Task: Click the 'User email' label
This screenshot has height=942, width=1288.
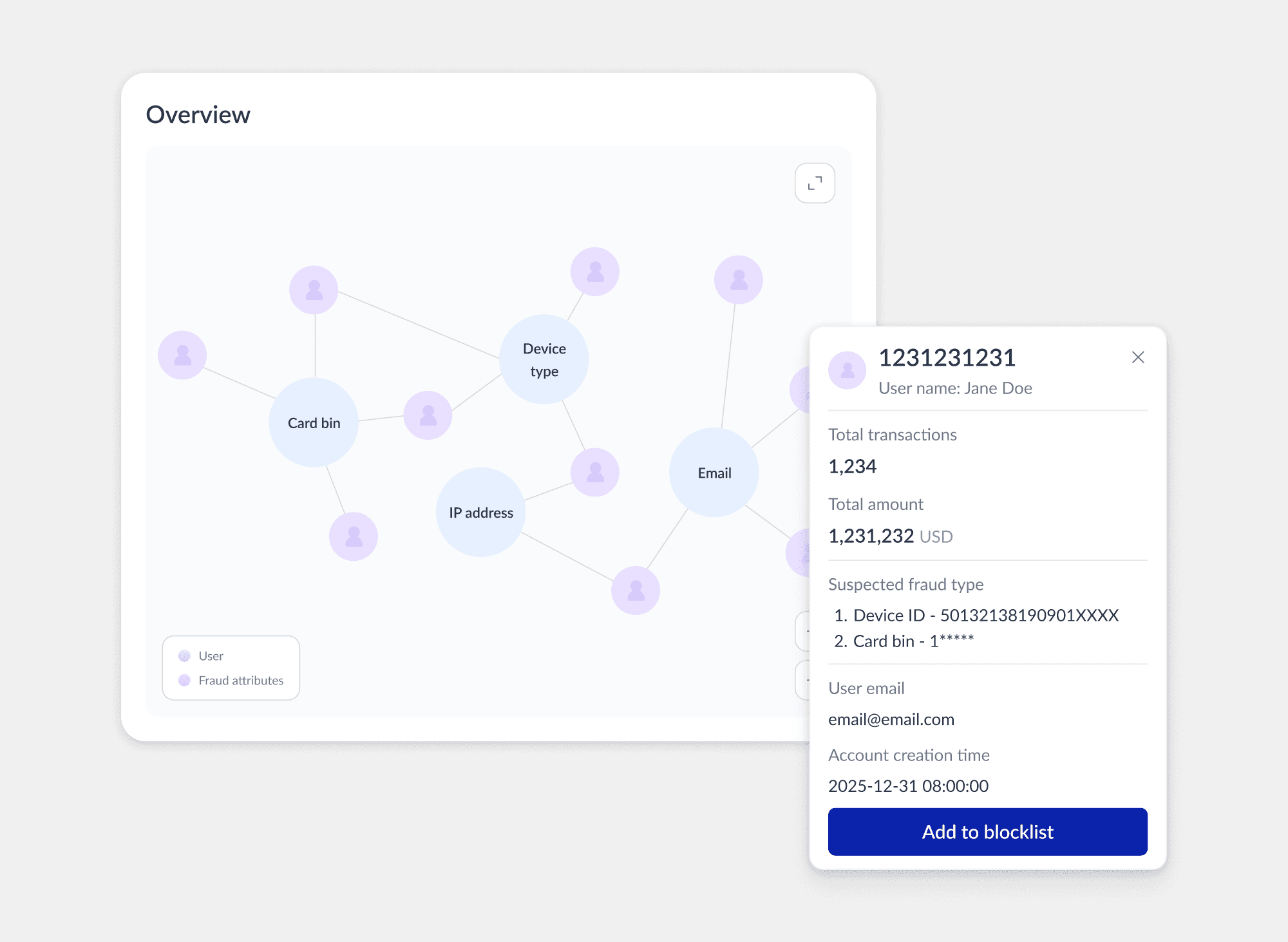Action: click(x=866, y=688)
